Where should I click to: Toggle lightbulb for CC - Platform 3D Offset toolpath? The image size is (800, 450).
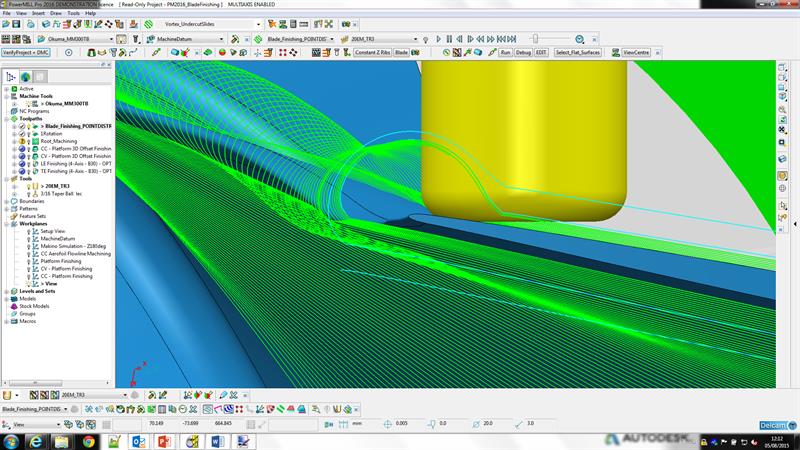click(x=29, y=149)
